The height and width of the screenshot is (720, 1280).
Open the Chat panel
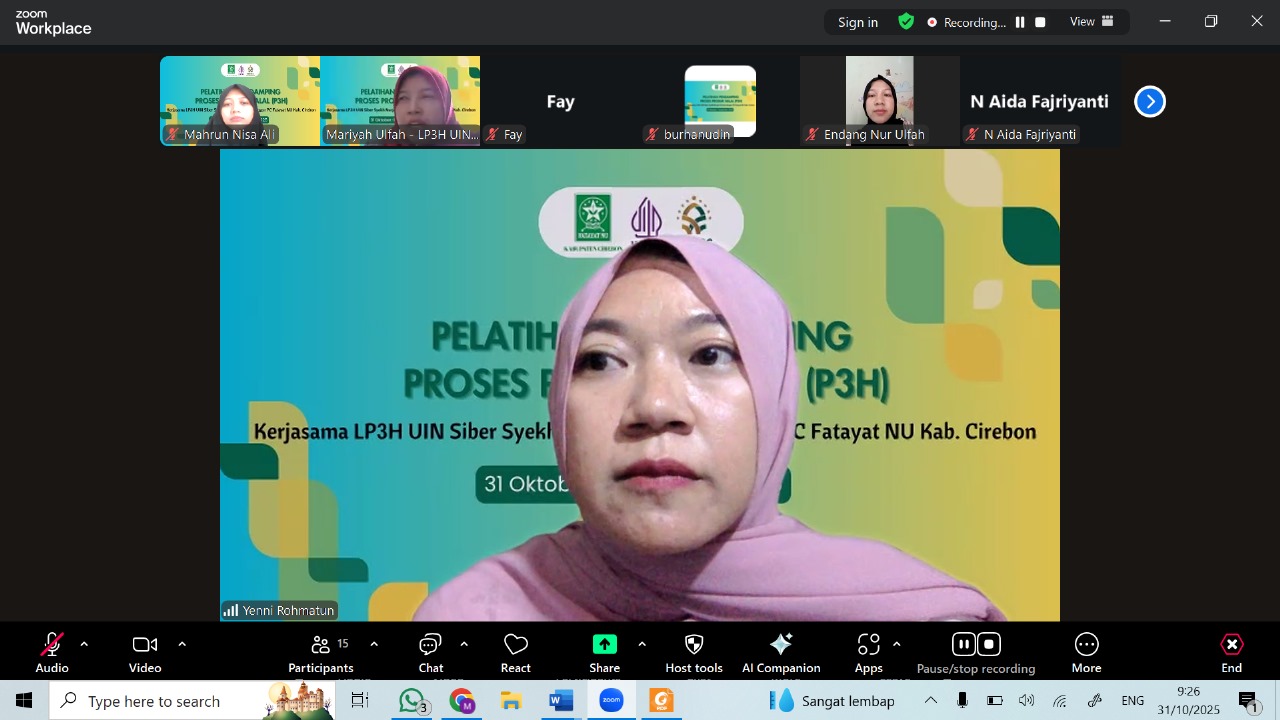pos(431,653)
